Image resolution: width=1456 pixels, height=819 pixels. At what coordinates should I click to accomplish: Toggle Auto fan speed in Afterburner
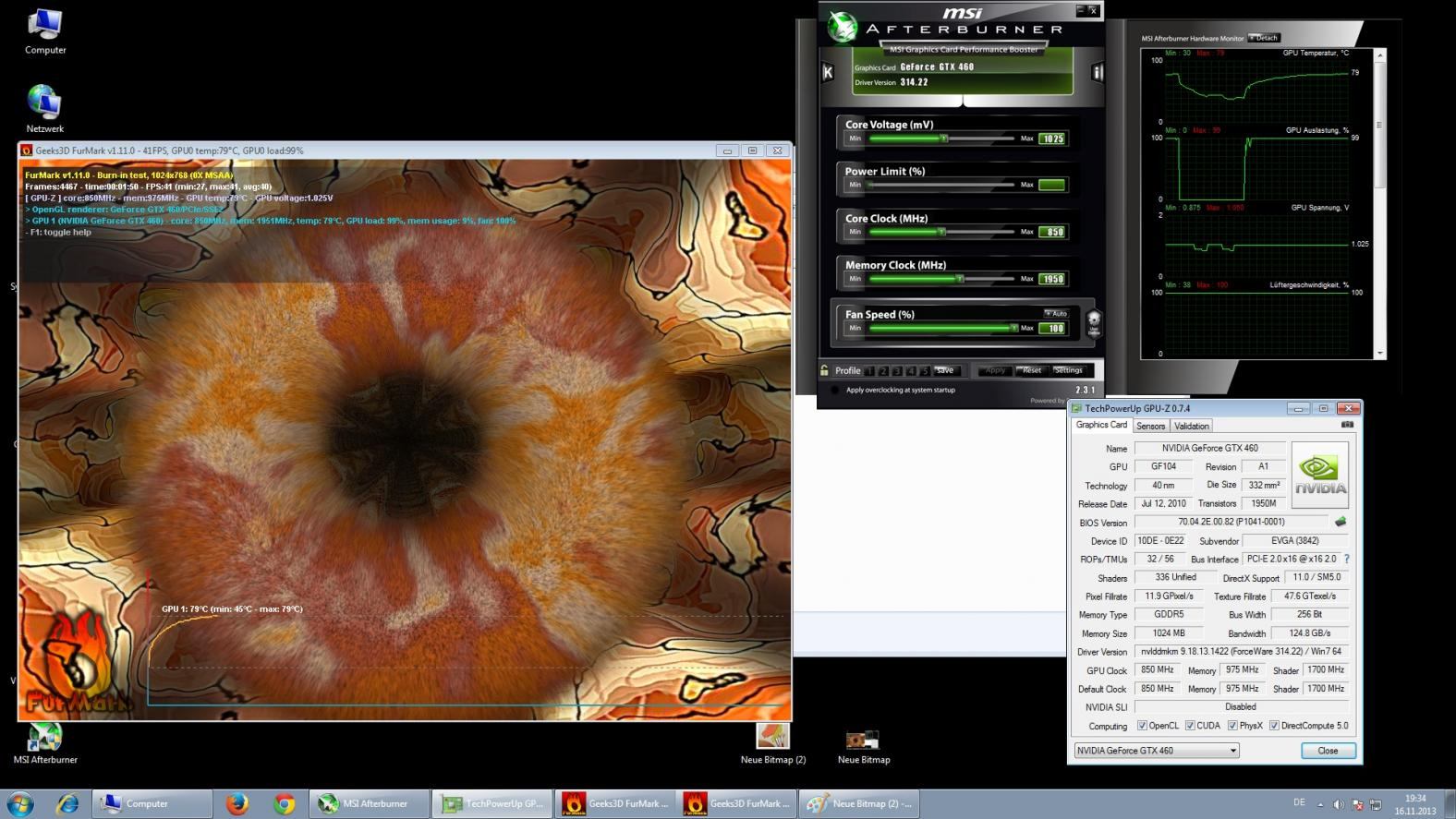click(1055, 313)
